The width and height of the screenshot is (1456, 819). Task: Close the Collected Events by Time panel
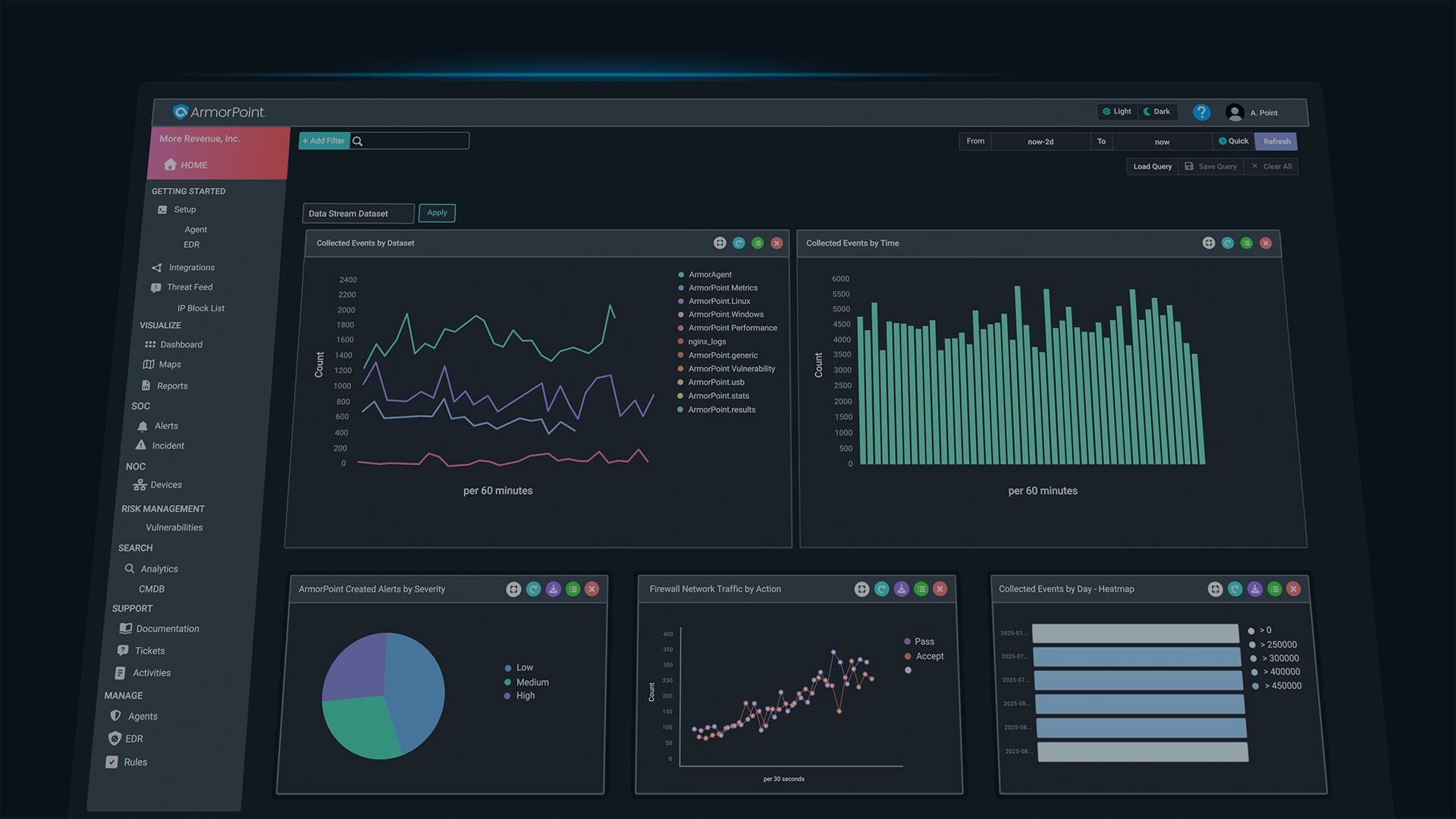(1266, 243)
